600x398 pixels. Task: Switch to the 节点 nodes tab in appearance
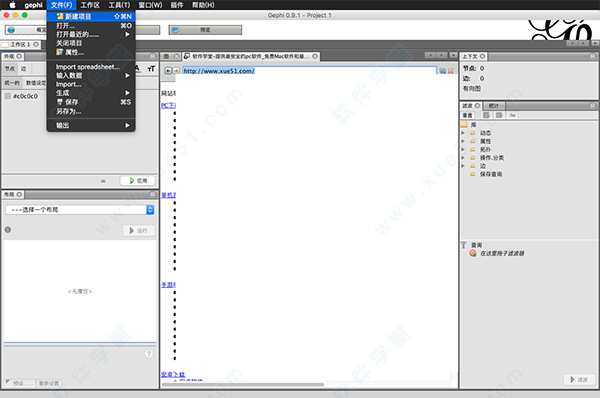tap(10, 69)
